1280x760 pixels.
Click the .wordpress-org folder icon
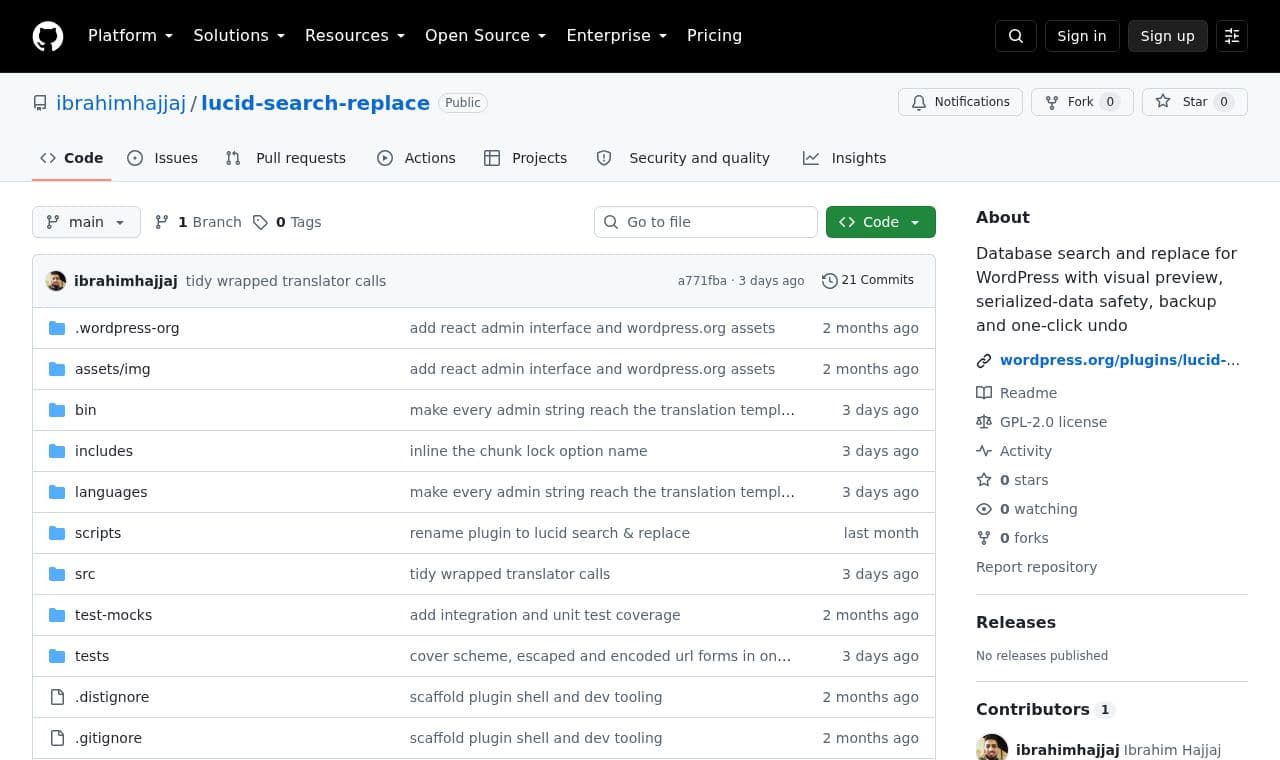[x=57, y=328]
